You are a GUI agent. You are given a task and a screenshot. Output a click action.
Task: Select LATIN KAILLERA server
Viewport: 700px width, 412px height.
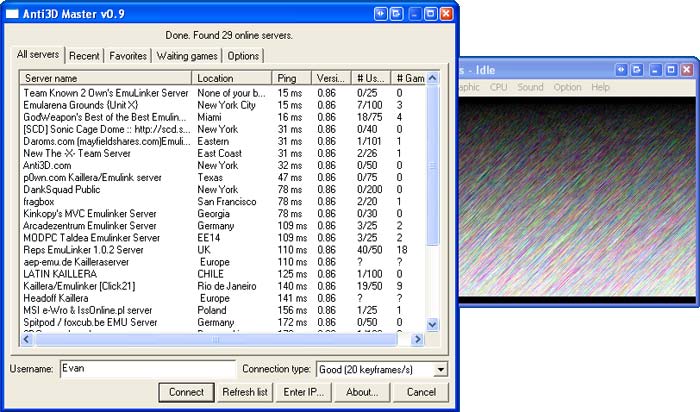(x=223, y=274)
